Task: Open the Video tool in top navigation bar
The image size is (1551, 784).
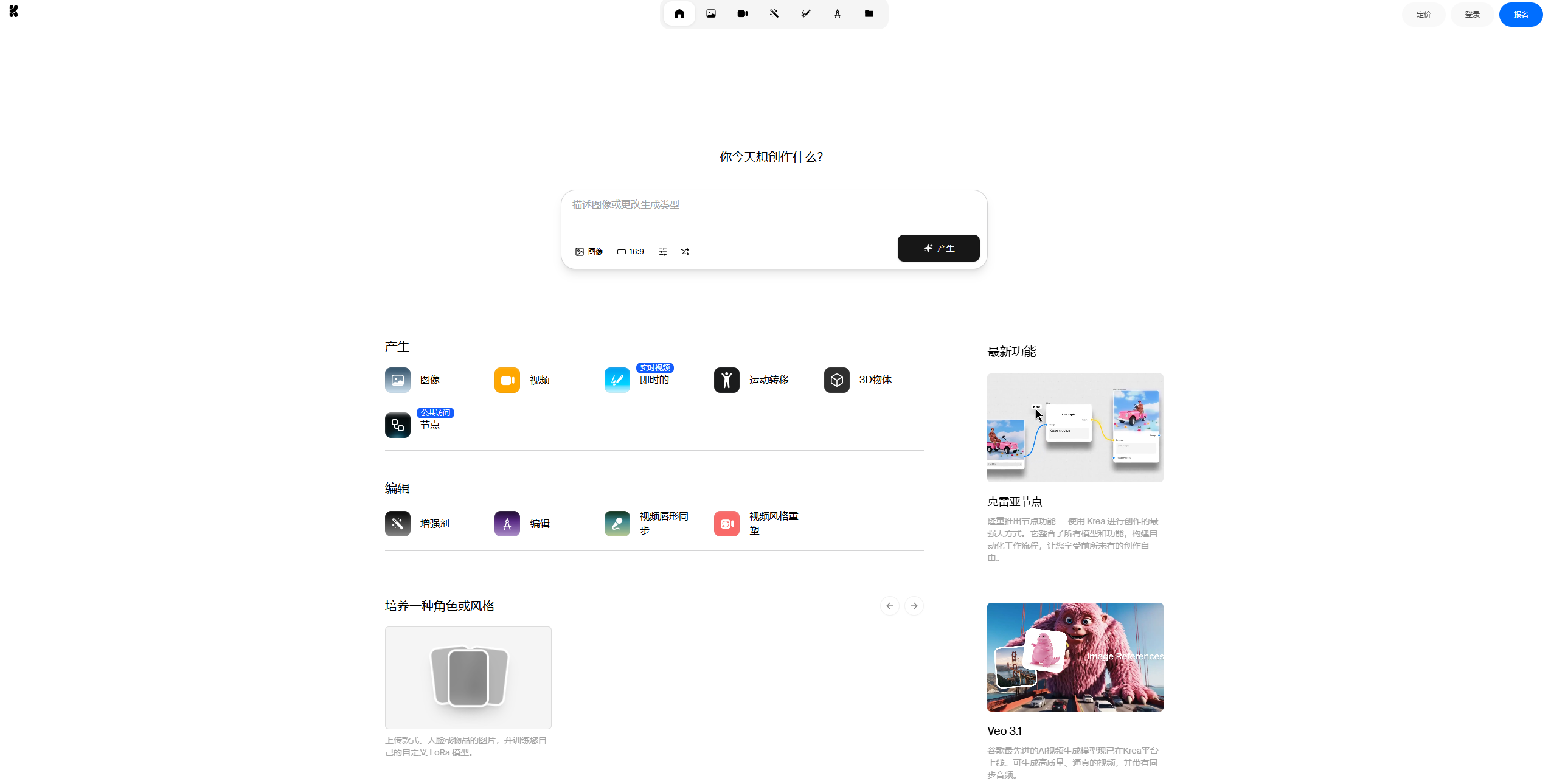Action: 742,13
